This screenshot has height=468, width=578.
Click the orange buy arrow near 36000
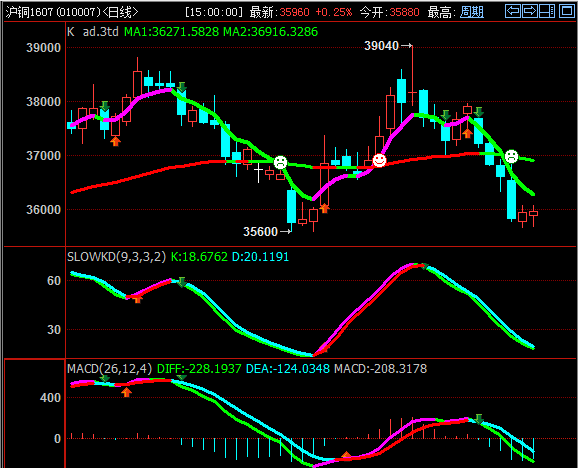click(x=324, y=208)
